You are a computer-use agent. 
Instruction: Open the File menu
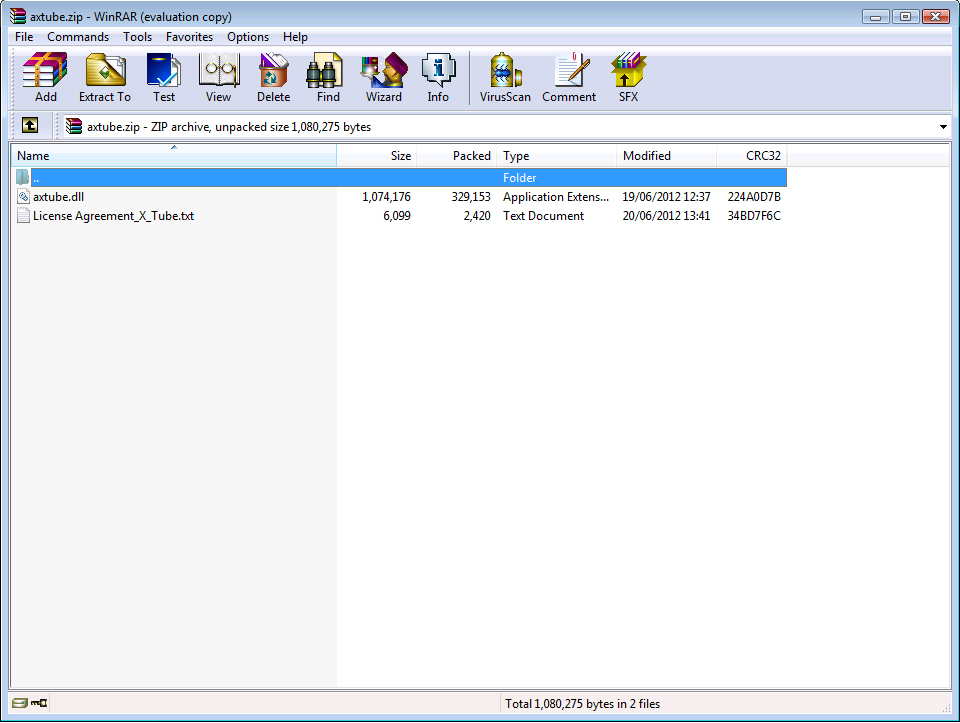point(24,37)
